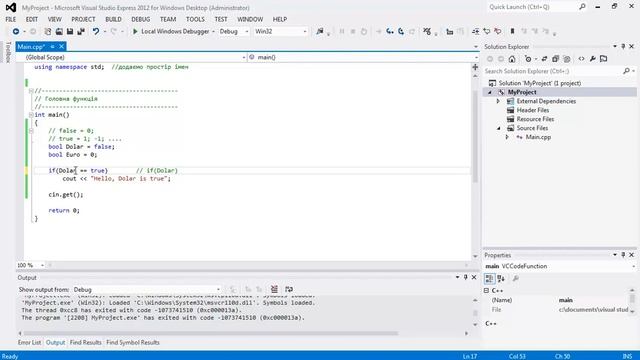Click the Clear All icon in Output panel
Screen dimensions: 640x360
coord(274,289)
